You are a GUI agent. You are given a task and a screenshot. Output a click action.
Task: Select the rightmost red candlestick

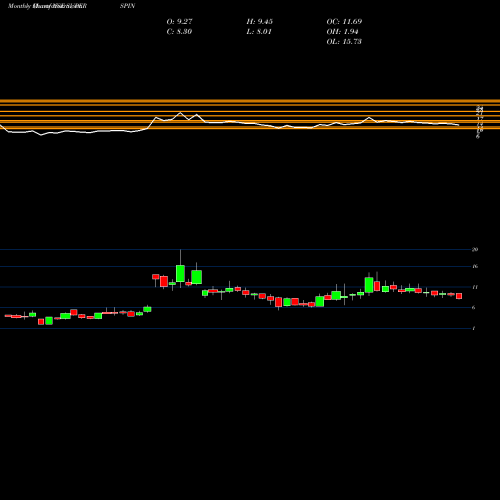pos(459,296)
